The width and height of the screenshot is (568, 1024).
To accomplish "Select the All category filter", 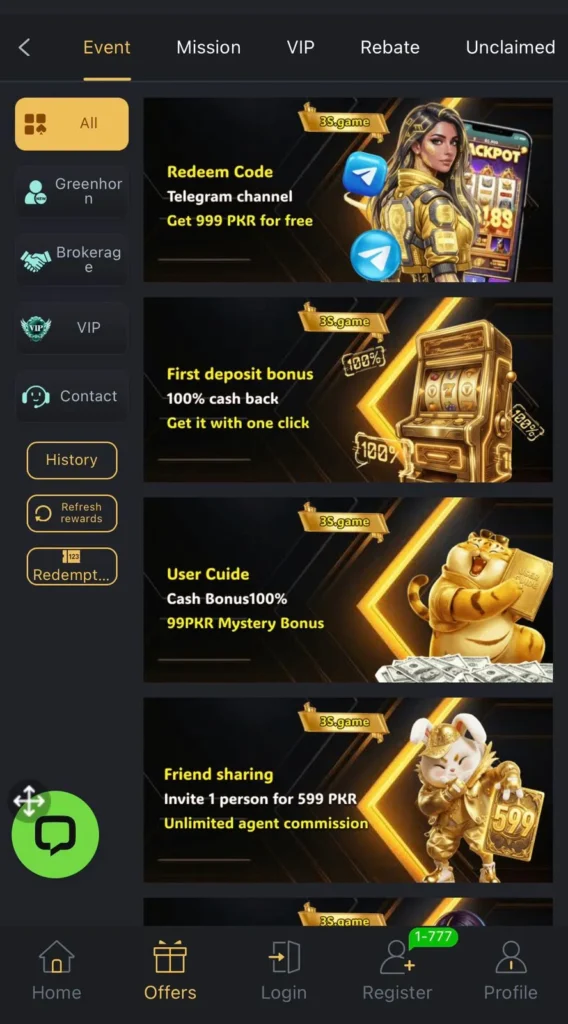I will [72, 123].
